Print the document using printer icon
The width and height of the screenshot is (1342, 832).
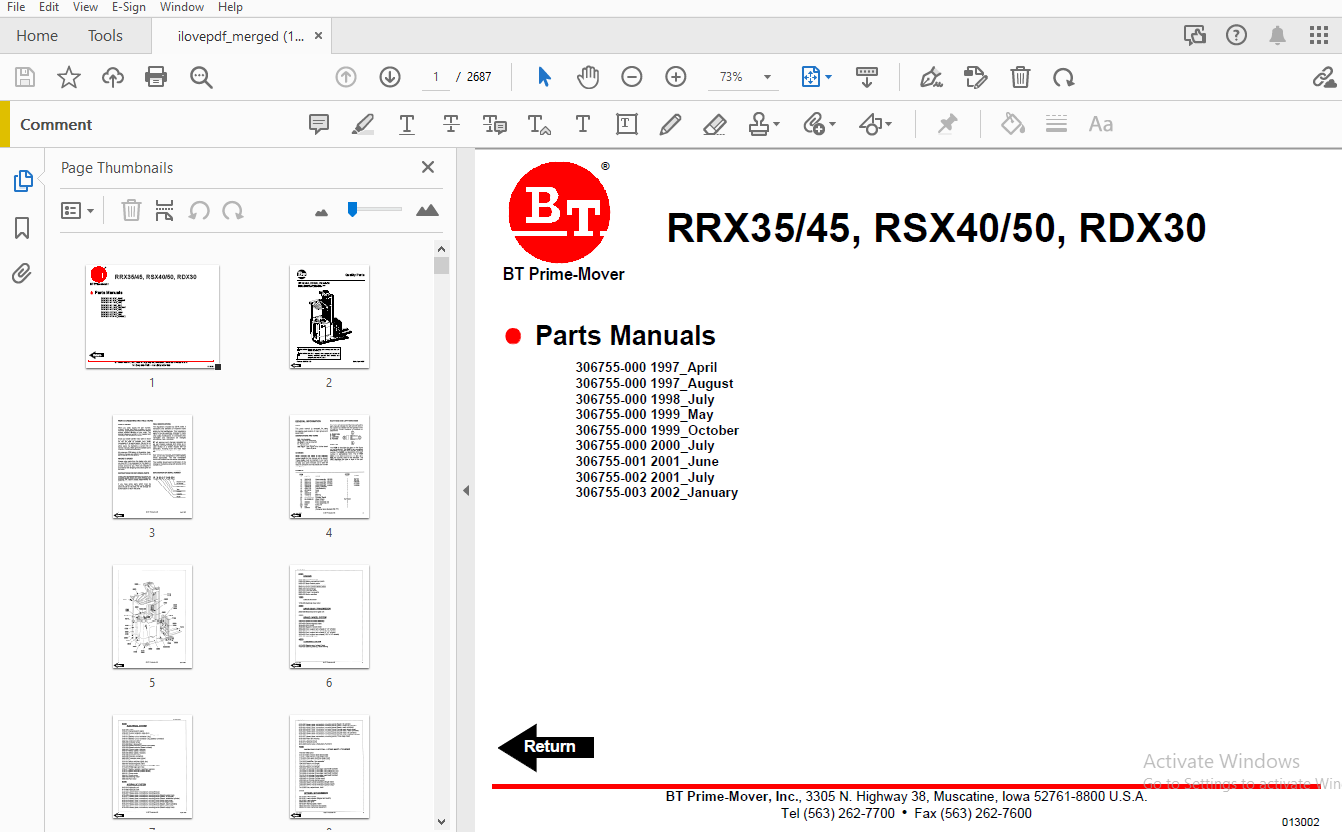156,77
